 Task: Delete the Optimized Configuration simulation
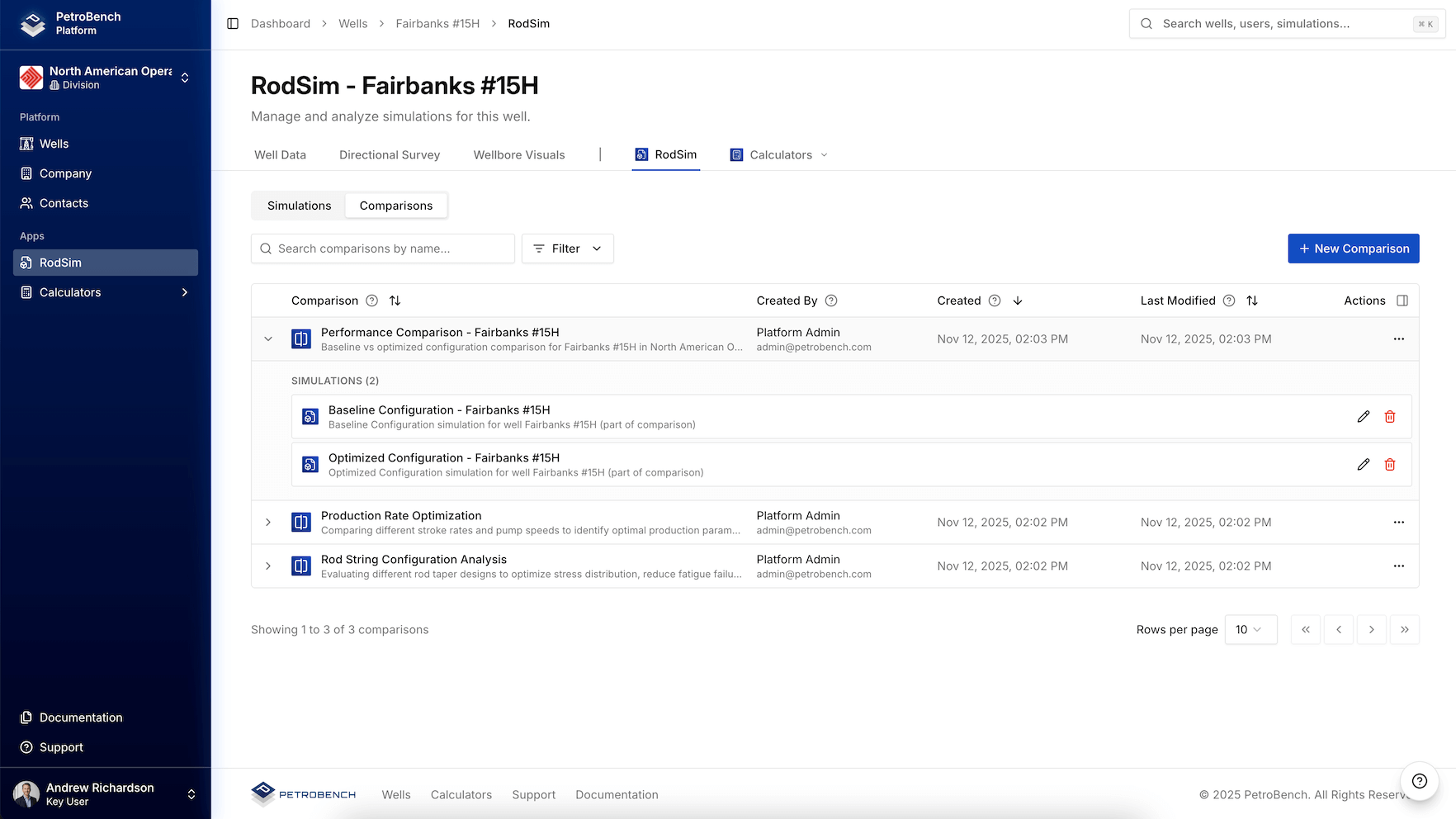[x=1390, y=464]
